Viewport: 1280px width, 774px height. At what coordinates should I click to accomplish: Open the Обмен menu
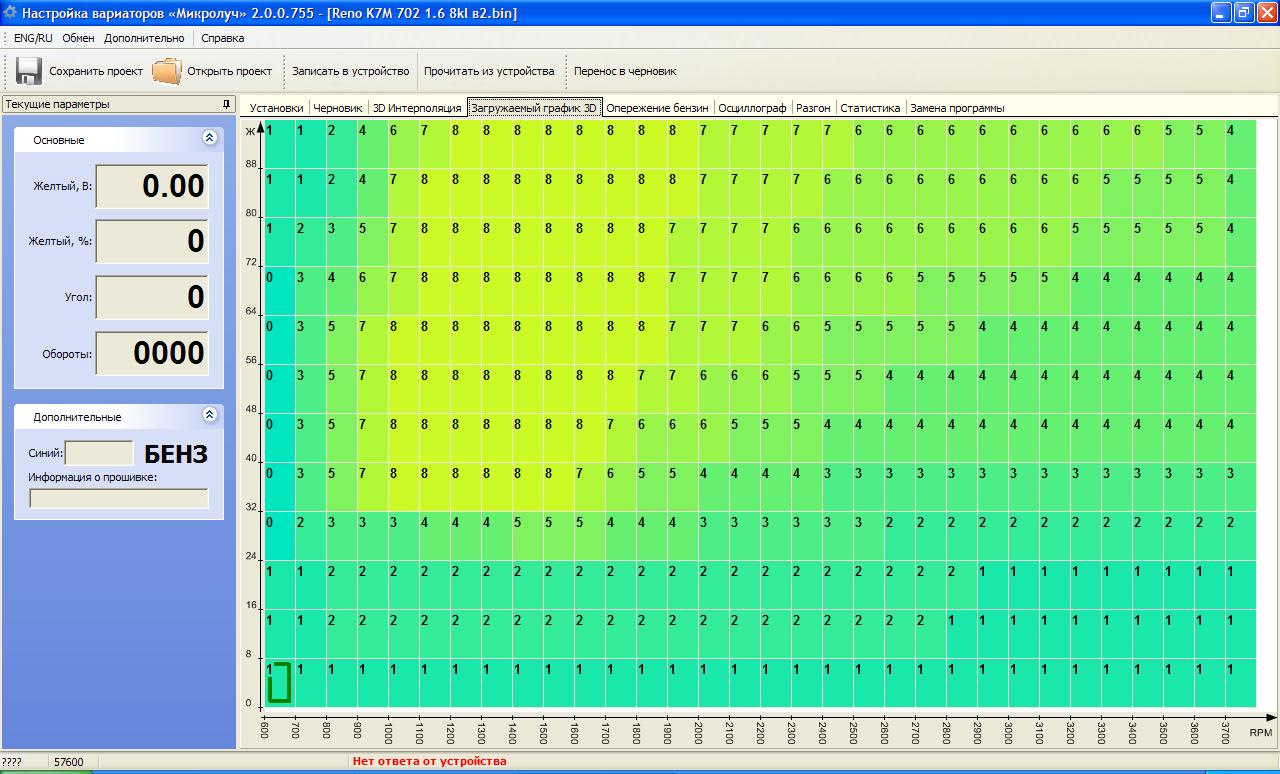tap(78, 38)
